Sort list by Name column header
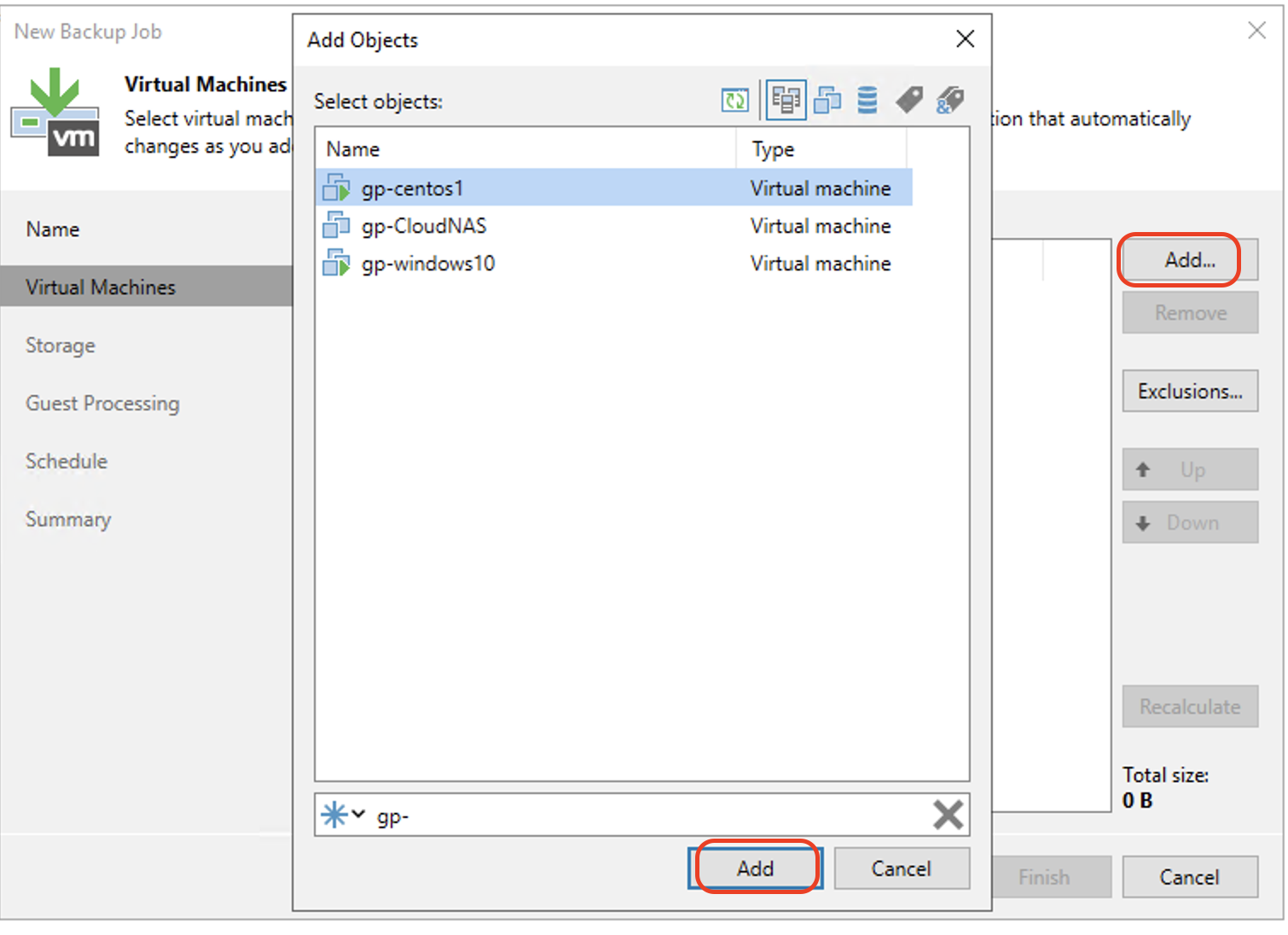Screen dimensions: 1288x935 point(525,148)
